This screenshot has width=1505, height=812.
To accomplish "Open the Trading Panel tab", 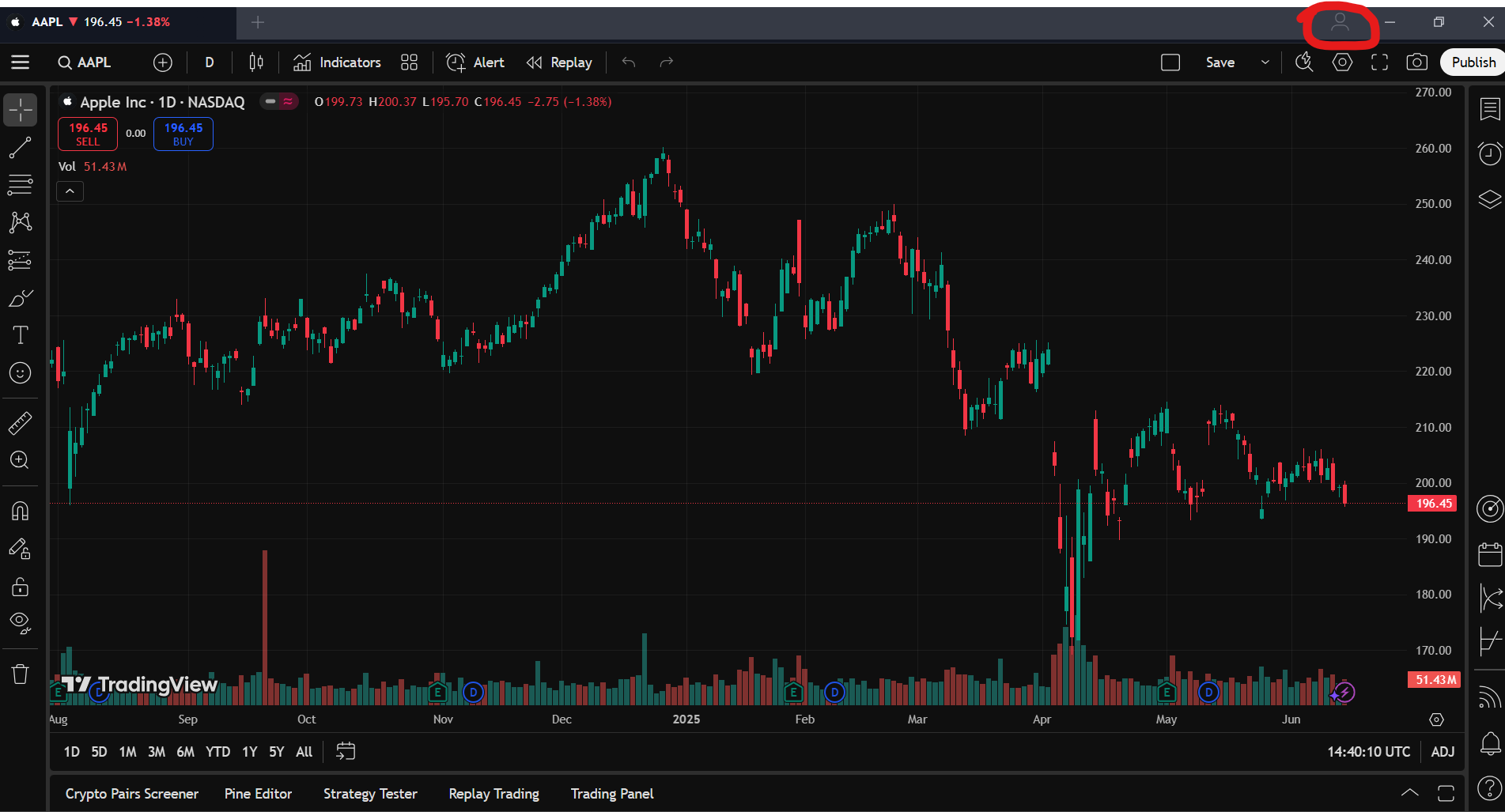I will coord(612,794).
